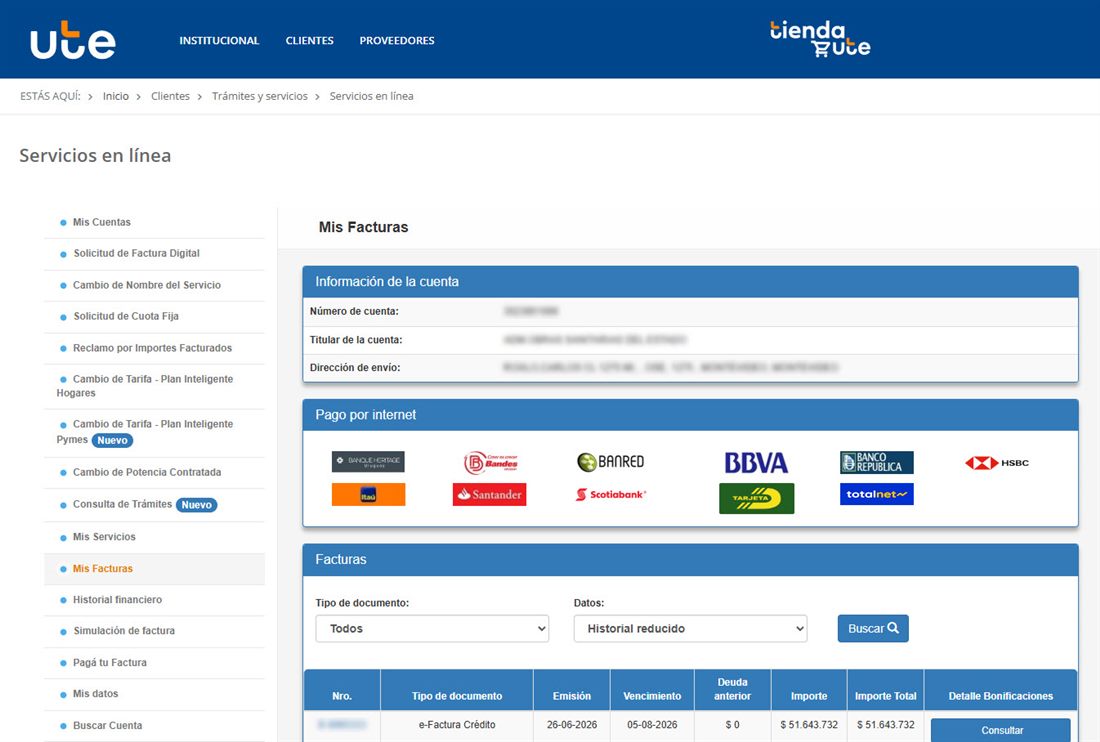Open Cambio de Potencia Contratada
Viewport: 1100px width, 742px height.
[147, 472]
